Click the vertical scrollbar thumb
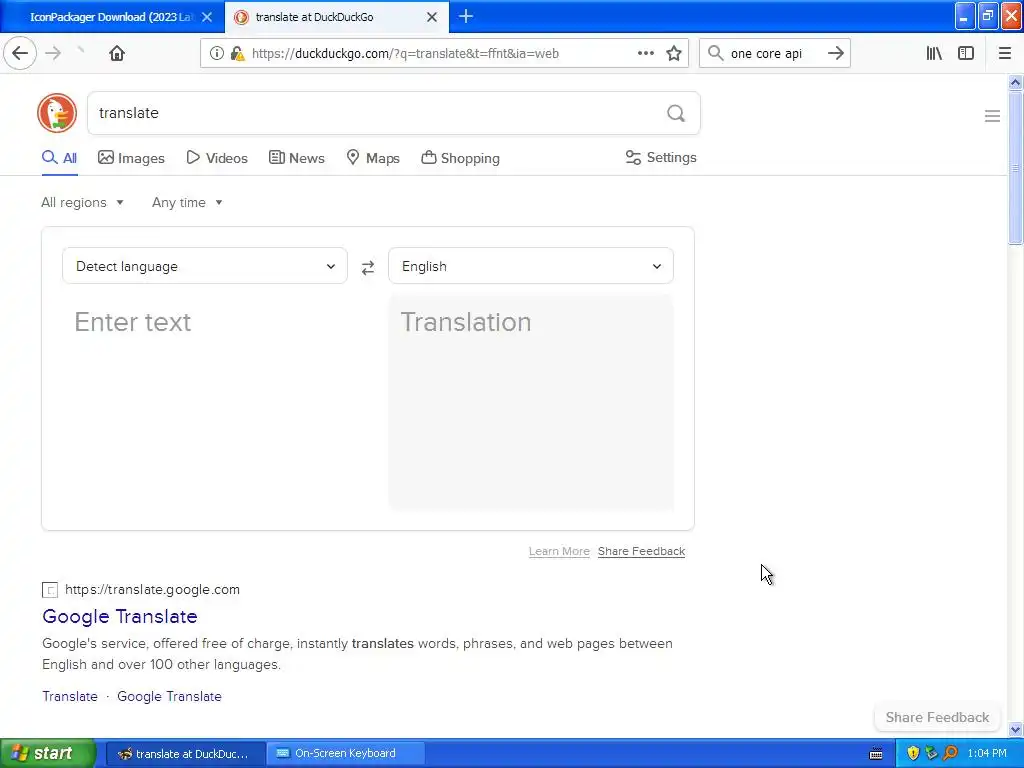Image resolution: width=1024 pixels, height=768 pixels. click(x=1015, y=168)
